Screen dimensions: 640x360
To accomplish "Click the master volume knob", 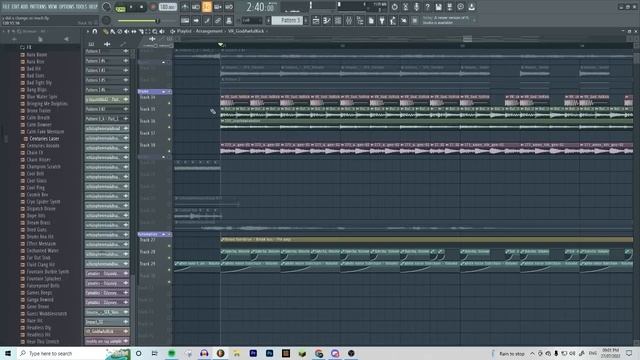I will pyautogui.click(x=107, y=7).
